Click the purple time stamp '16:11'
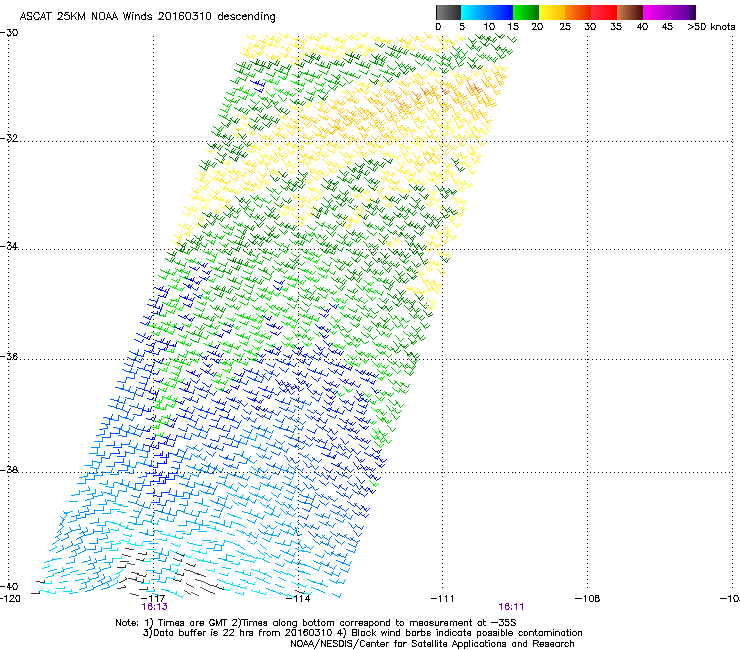The image size is (740, 650). pyautogui.click(x=512, y=607)
